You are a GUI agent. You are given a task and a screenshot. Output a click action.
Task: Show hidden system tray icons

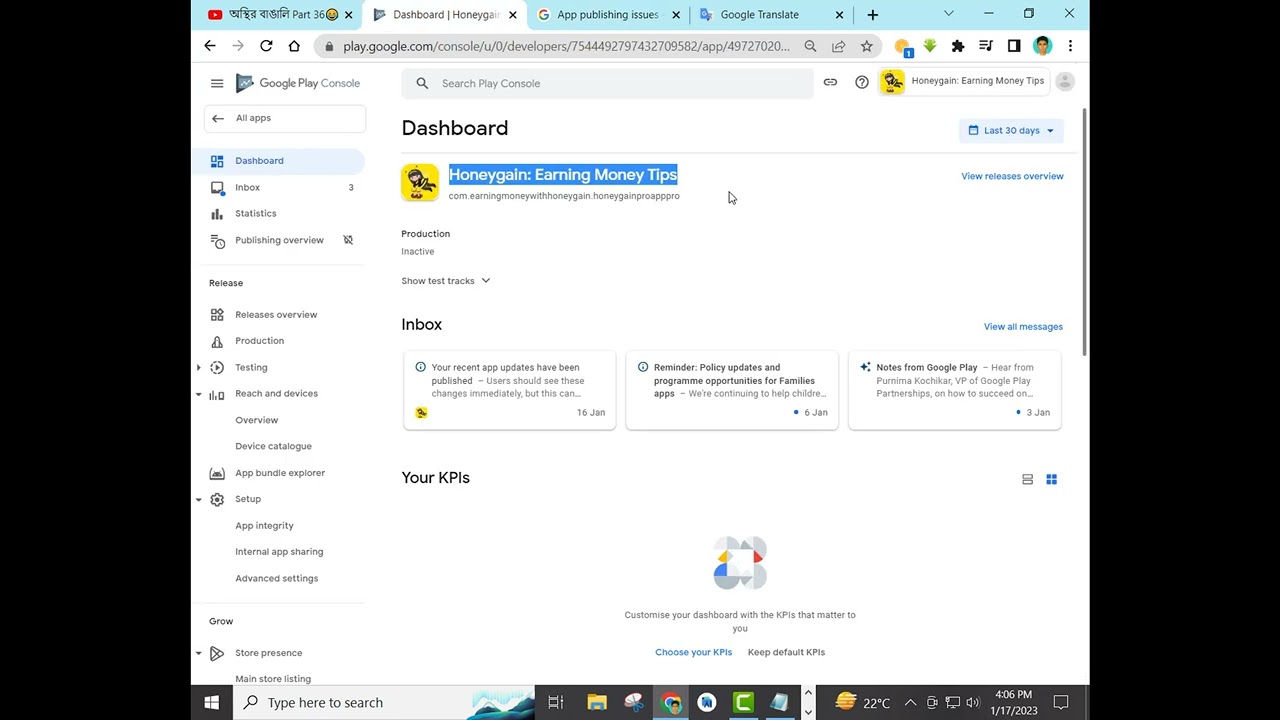[910, 703]
